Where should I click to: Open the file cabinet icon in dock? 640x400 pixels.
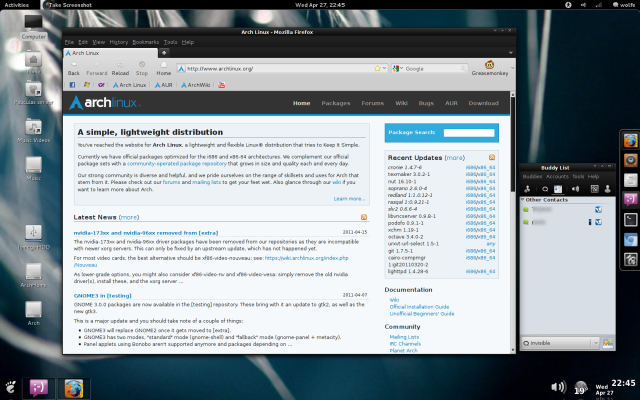click(631, 180)
